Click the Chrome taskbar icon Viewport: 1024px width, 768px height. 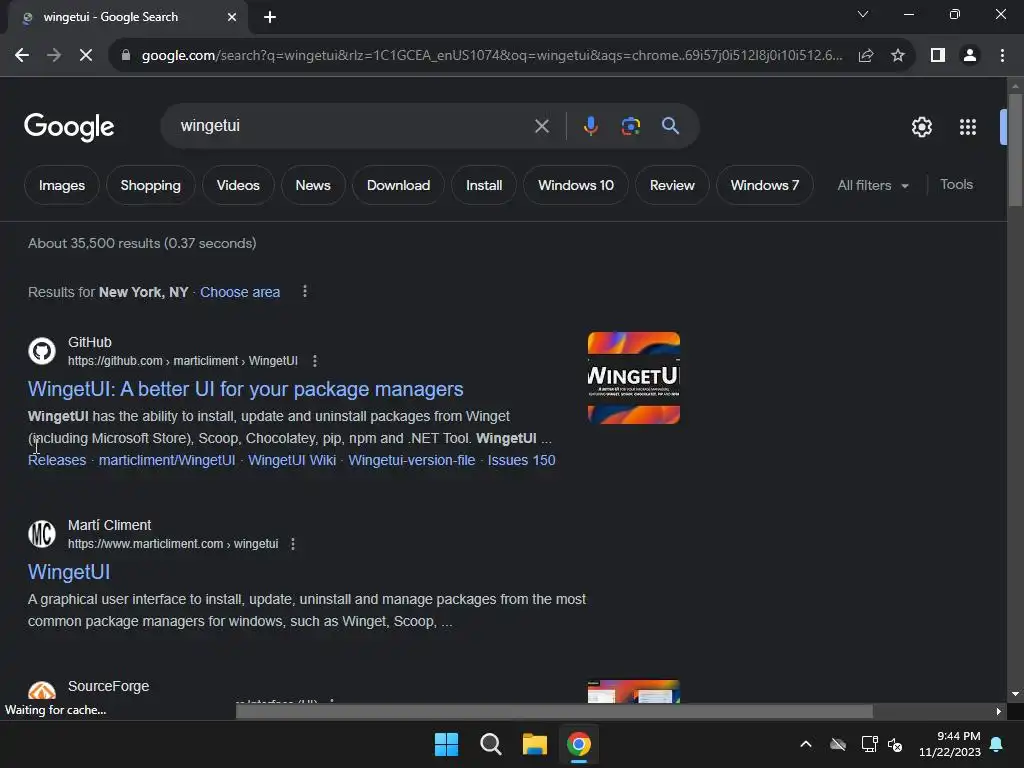click(x=579, y=744)
